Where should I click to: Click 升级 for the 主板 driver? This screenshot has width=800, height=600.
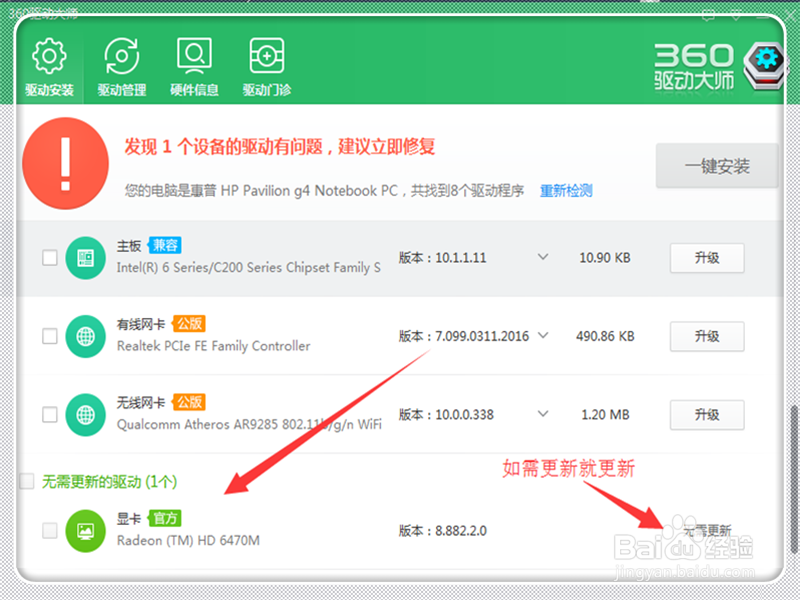click(707, 258)
